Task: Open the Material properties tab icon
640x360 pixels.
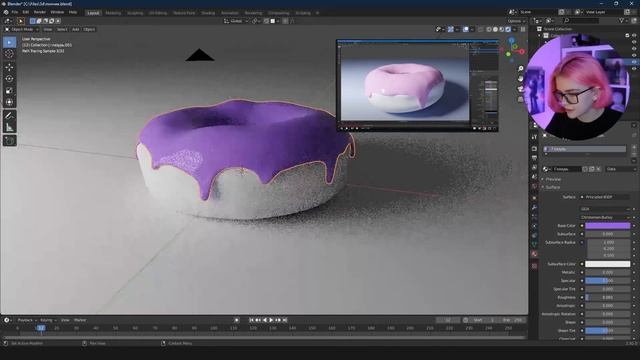Action: (x=534, y=254)
